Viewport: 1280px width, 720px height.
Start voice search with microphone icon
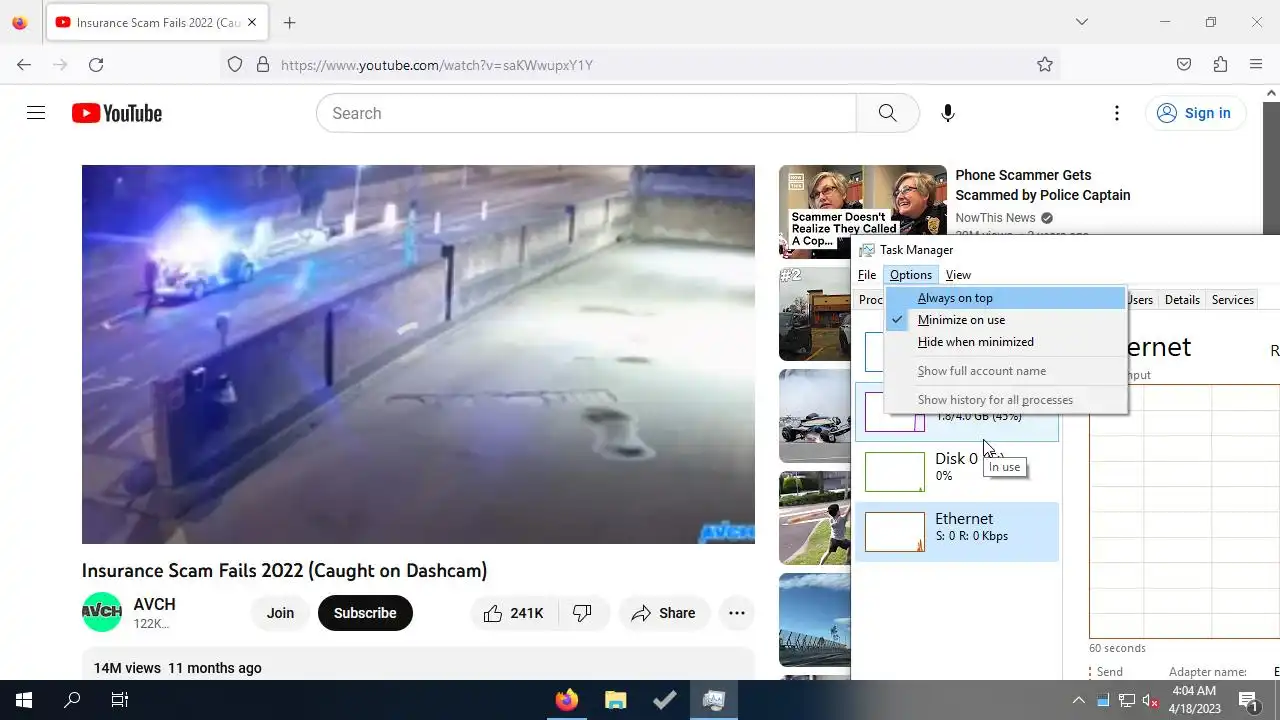[x=948, y=113]
